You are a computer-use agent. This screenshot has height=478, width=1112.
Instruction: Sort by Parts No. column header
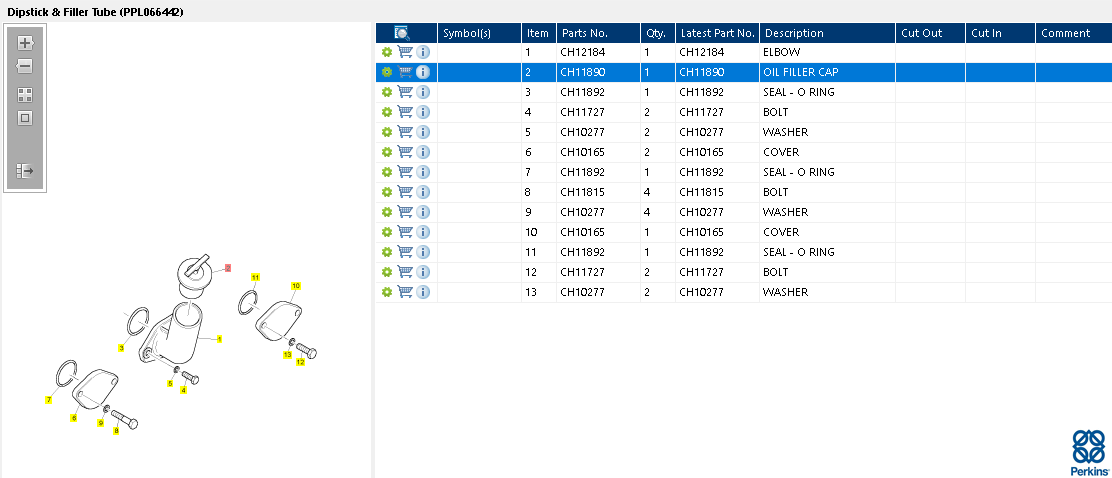point(599,33)
